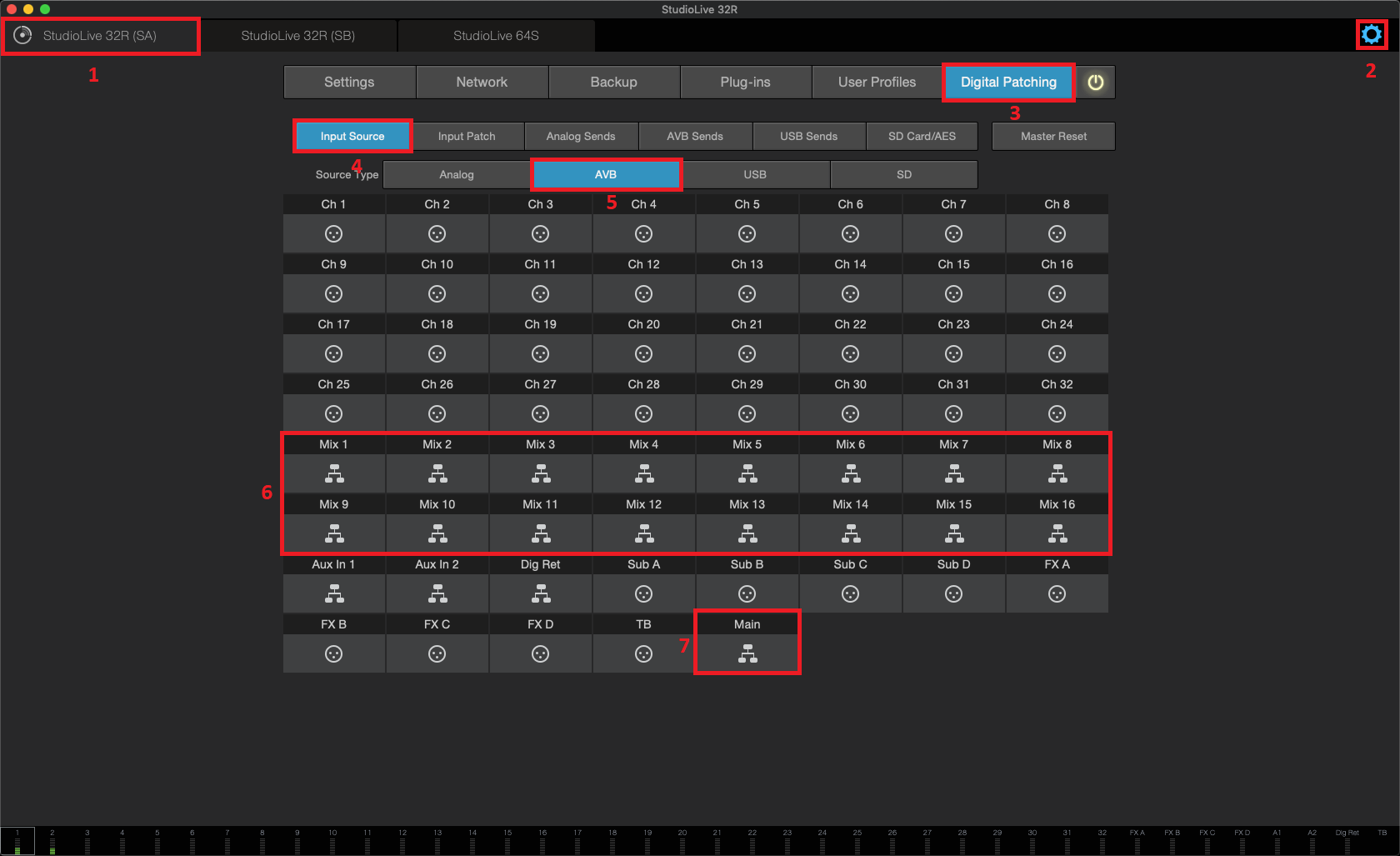Select the Ch 12 XLR source icon
Viewport: 1400px width, 856px height.
click(643, 294)
